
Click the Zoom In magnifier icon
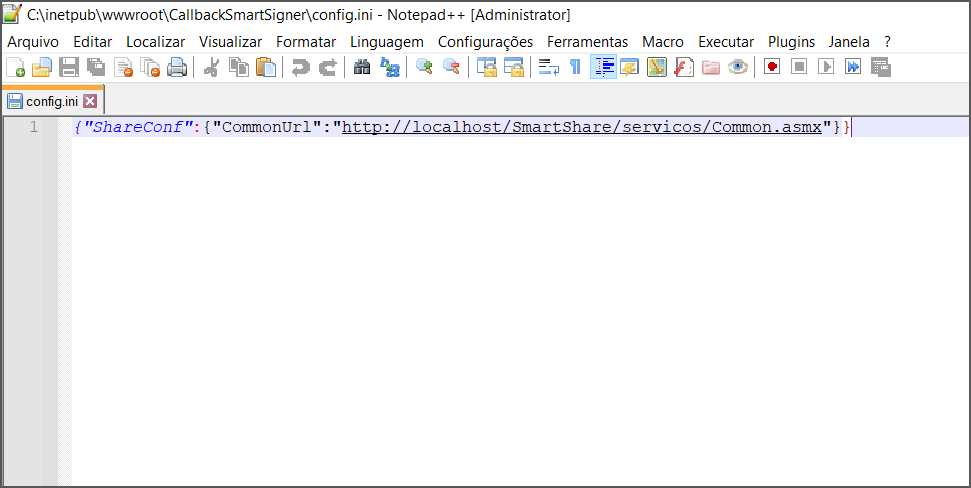(424, 67)
